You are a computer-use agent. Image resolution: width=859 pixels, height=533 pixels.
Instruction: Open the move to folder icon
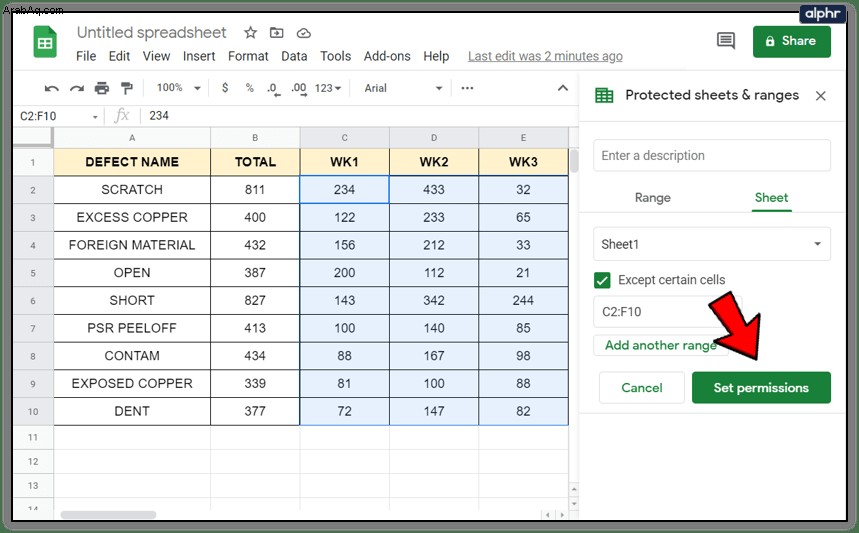tap(277, 33)
